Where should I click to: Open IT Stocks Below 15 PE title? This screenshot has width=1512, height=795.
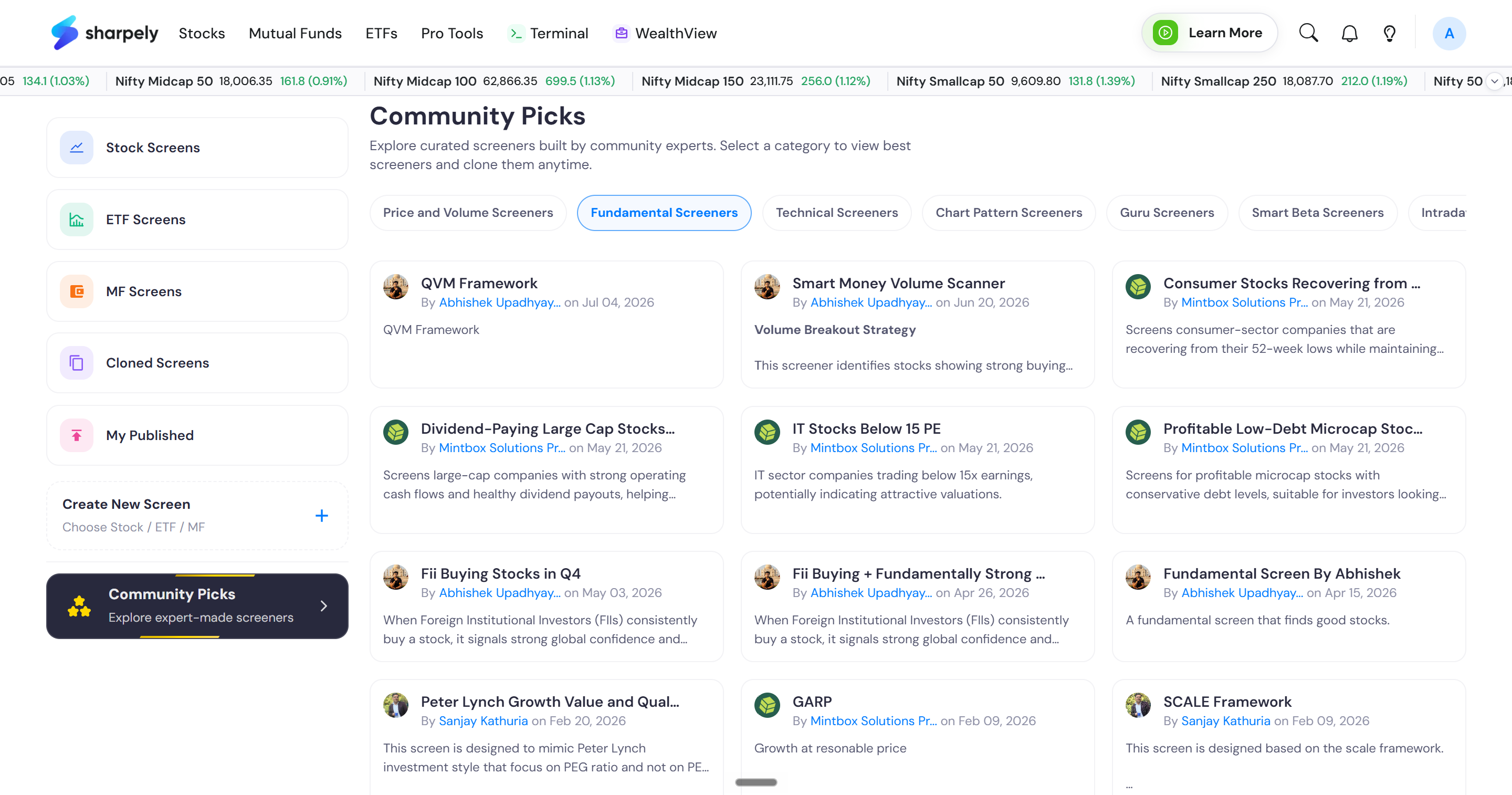[866, 428]
